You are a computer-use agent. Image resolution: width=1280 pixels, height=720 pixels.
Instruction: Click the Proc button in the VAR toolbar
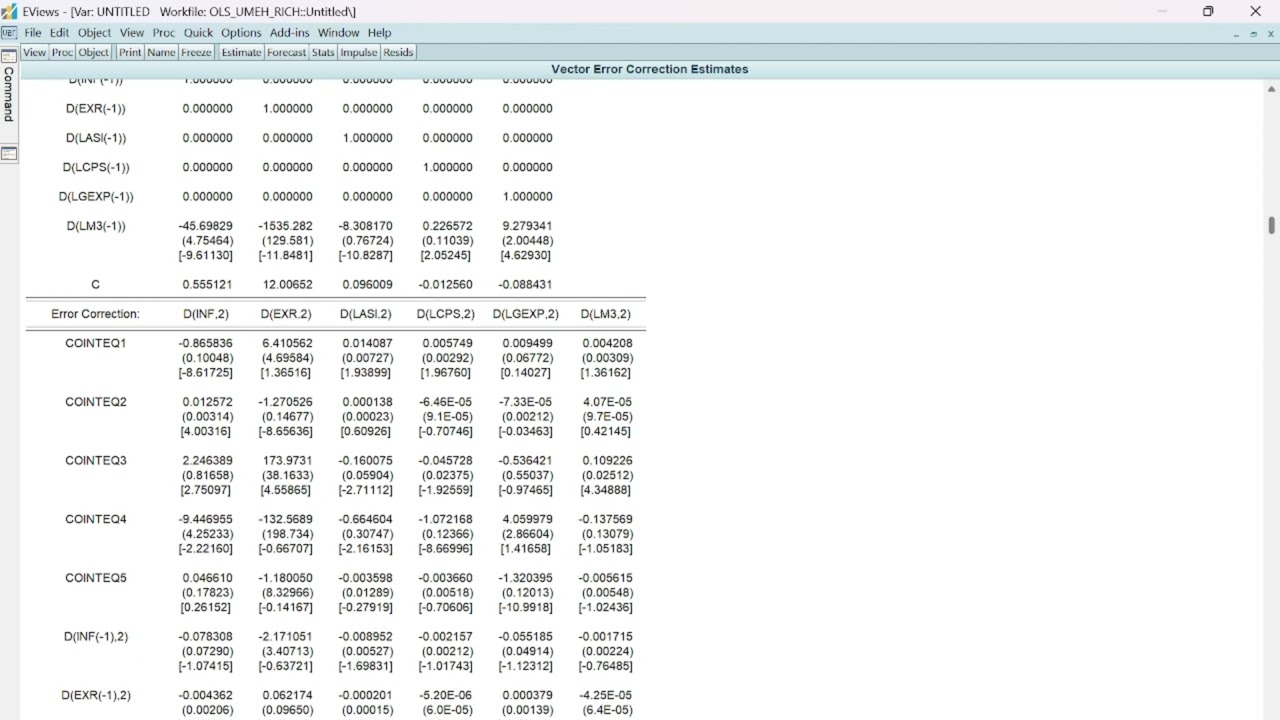coord(62,52)
